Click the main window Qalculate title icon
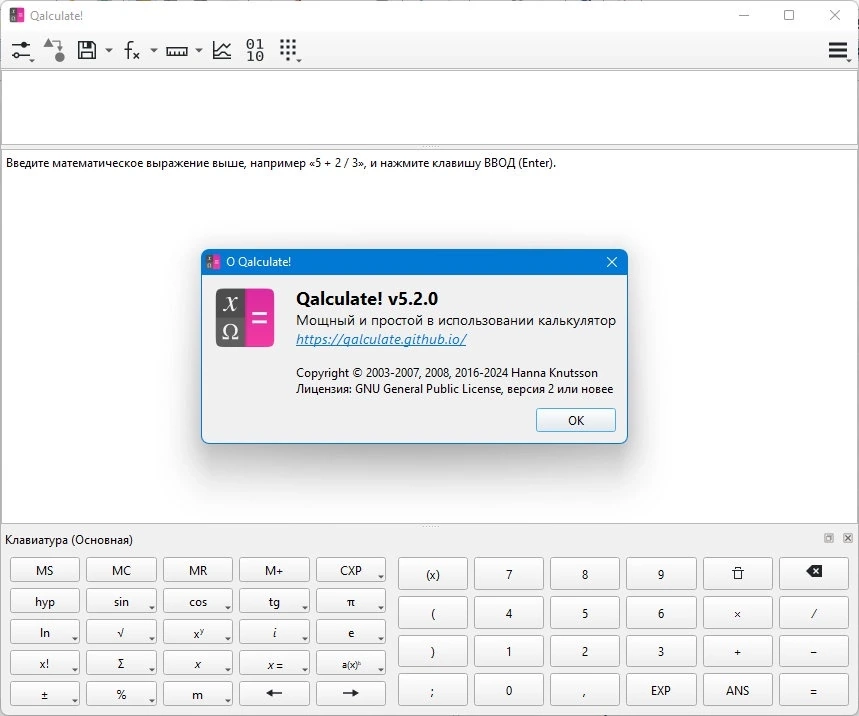859x716 pixels. tap(17, 15)
